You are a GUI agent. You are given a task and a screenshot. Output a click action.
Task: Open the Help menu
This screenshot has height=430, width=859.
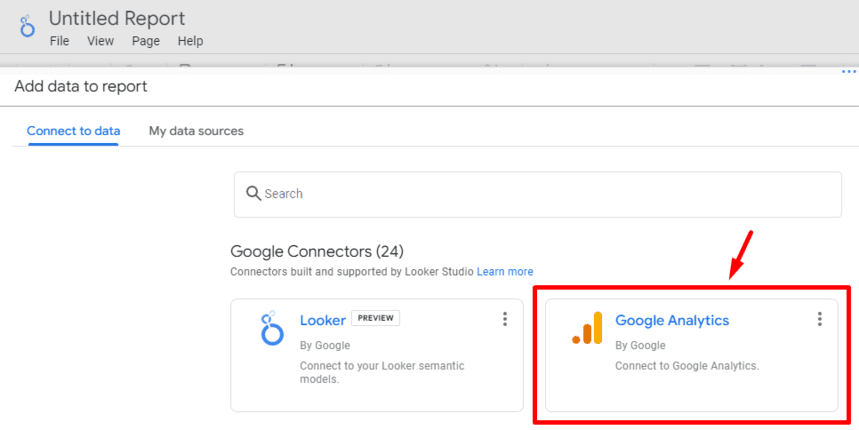point(190,41)
